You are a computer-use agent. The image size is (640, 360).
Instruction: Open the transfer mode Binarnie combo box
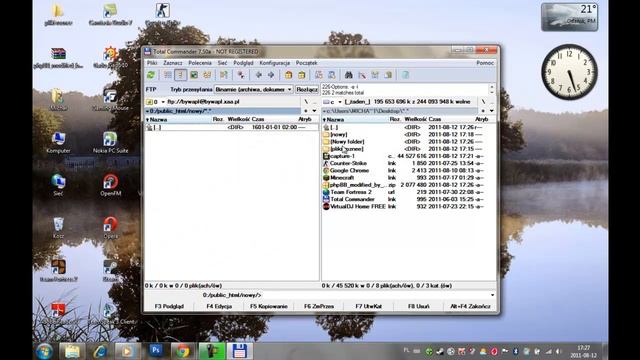[253, 89]
